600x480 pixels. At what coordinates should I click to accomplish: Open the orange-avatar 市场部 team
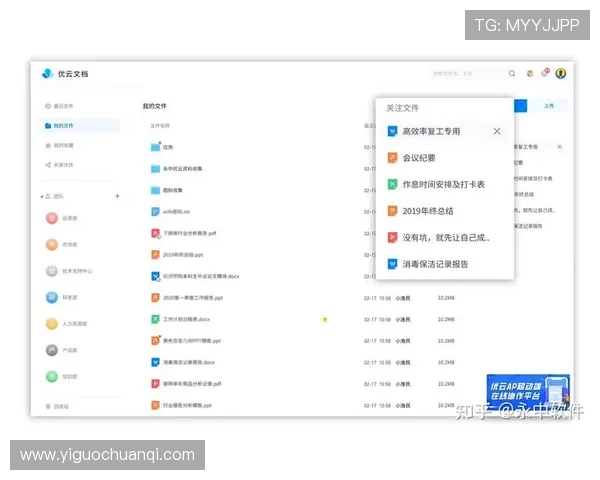click(62, 245)
